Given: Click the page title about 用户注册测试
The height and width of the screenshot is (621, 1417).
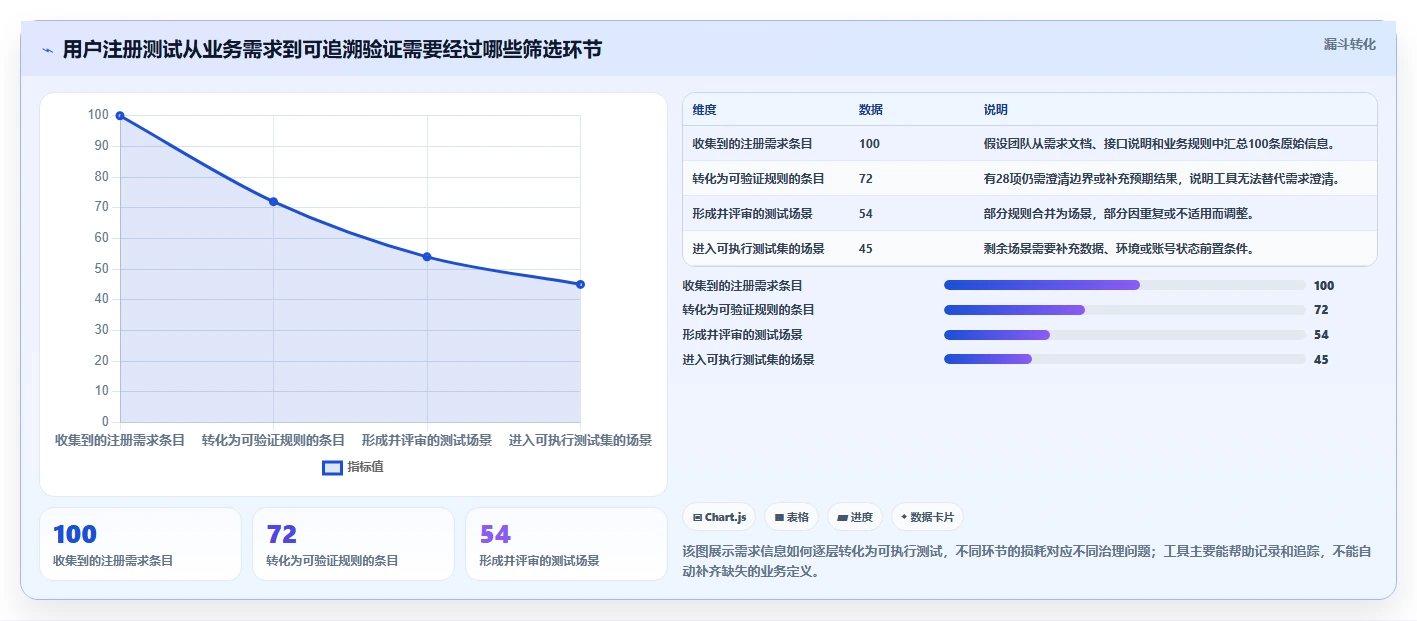Looking at the screenshot, I should [332, 50].
